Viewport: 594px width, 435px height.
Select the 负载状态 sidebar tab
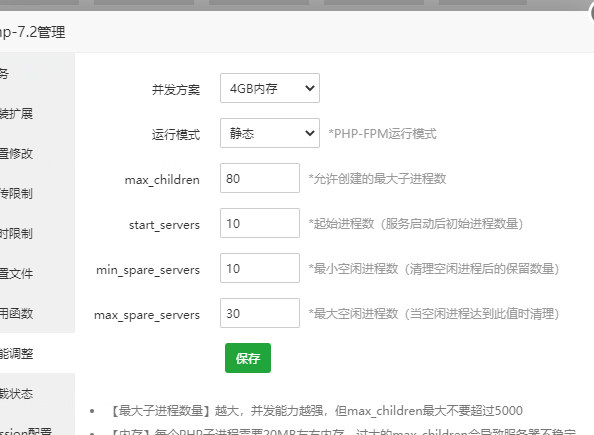(37, 393)
